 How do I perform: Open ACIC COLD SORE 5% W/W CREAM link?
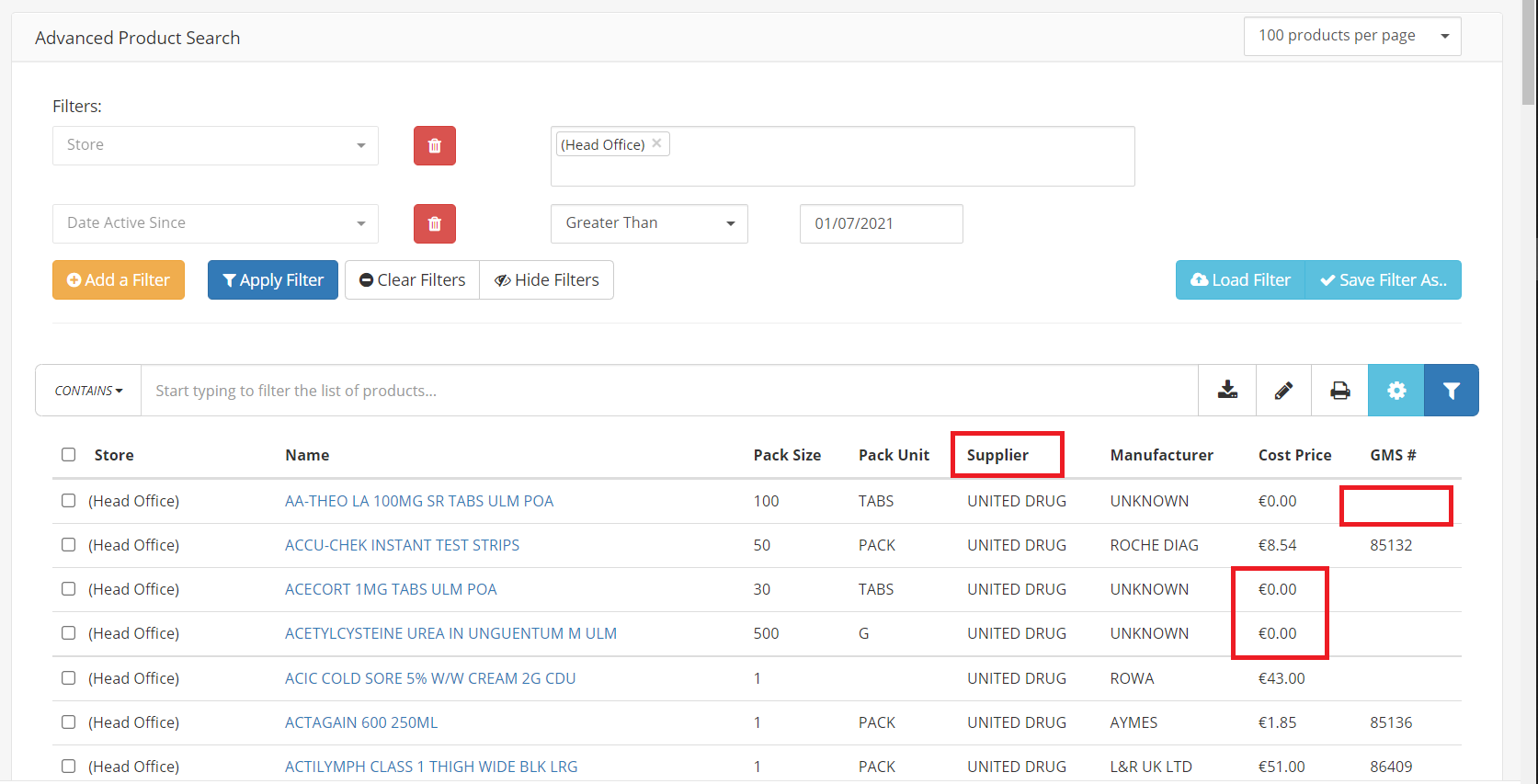coord(430,678)
